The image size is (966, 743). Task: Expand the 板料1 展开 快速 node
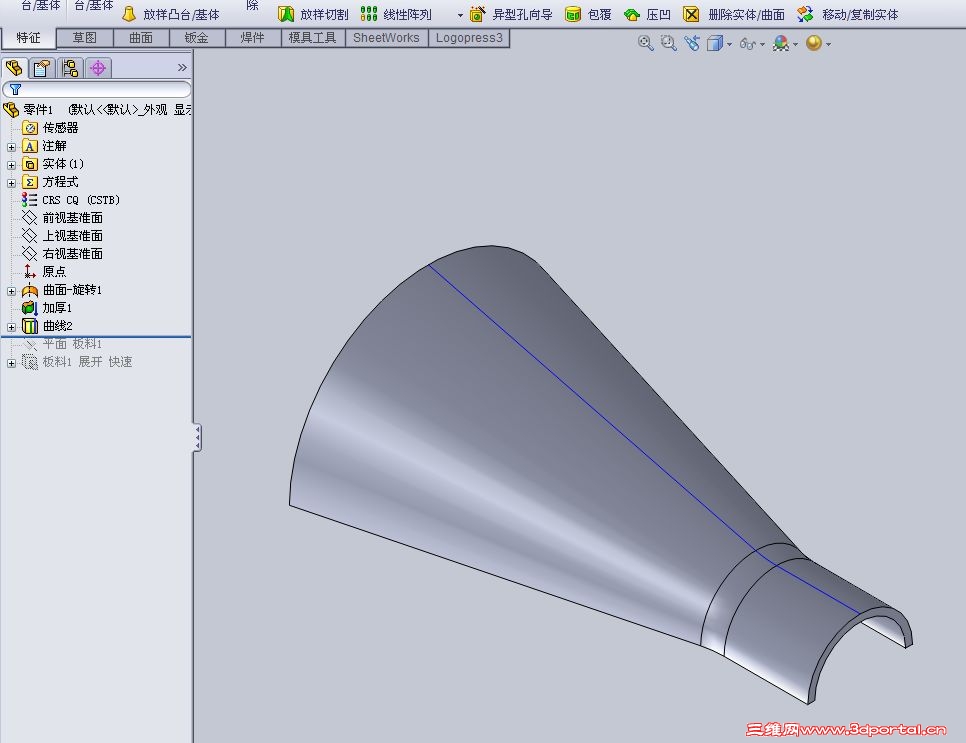pos(11,363)
